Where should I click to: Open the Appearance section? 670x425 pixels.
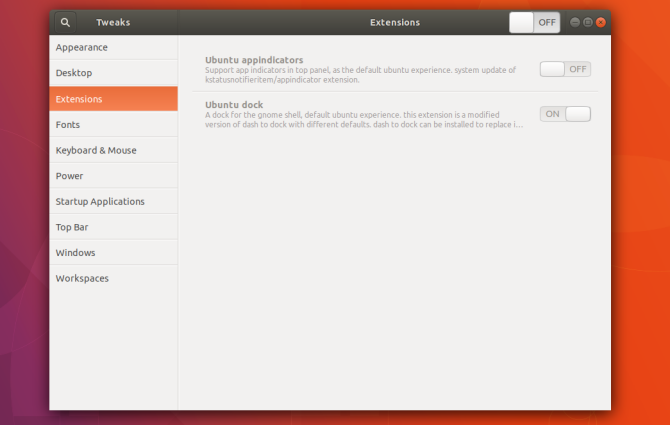point(113,47)
